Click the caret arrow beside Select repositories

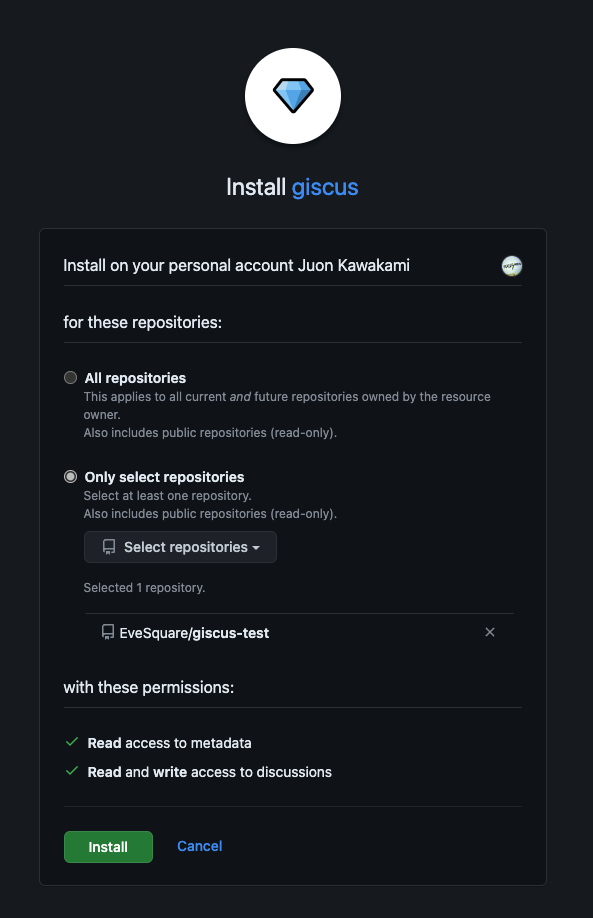pos(256,548)
